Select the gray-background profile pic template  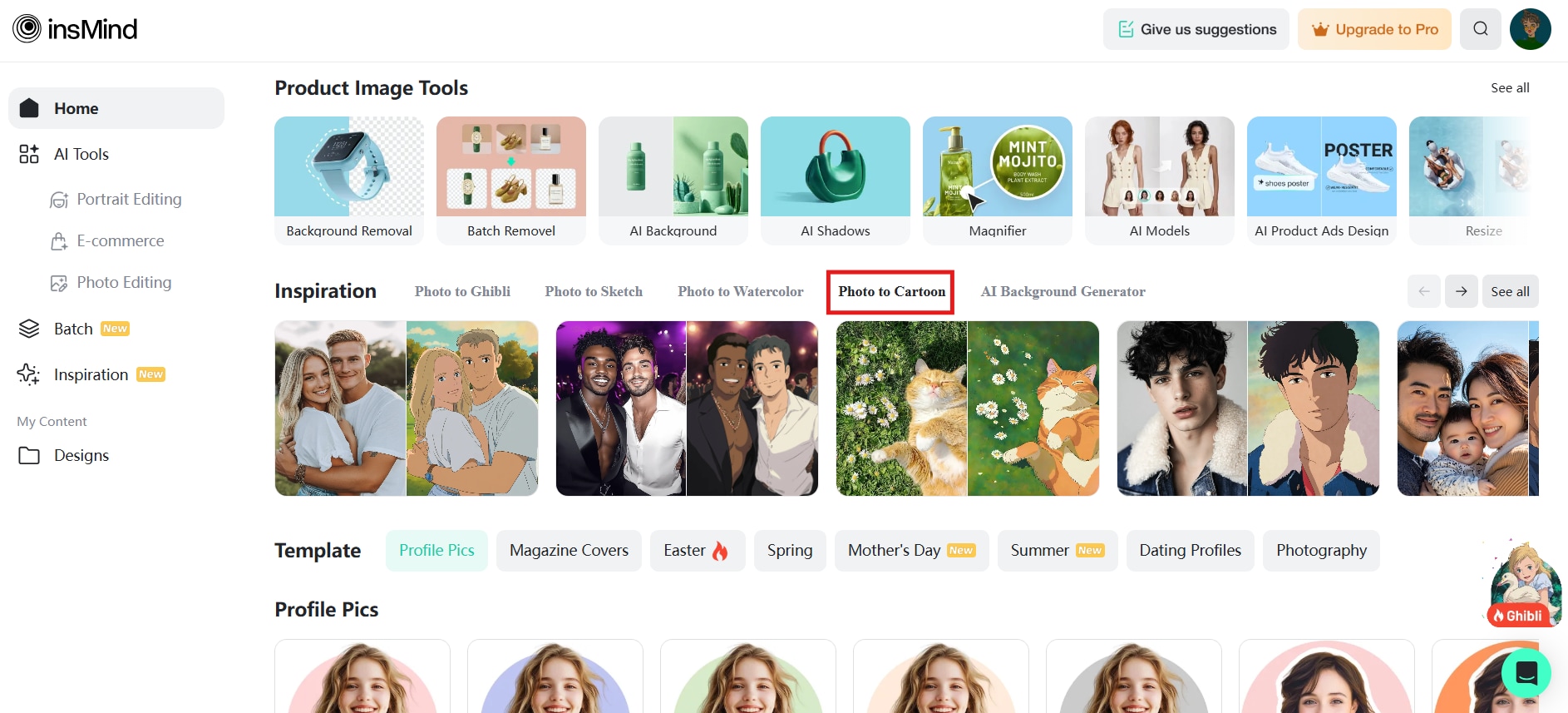(x=1134, y=676)
